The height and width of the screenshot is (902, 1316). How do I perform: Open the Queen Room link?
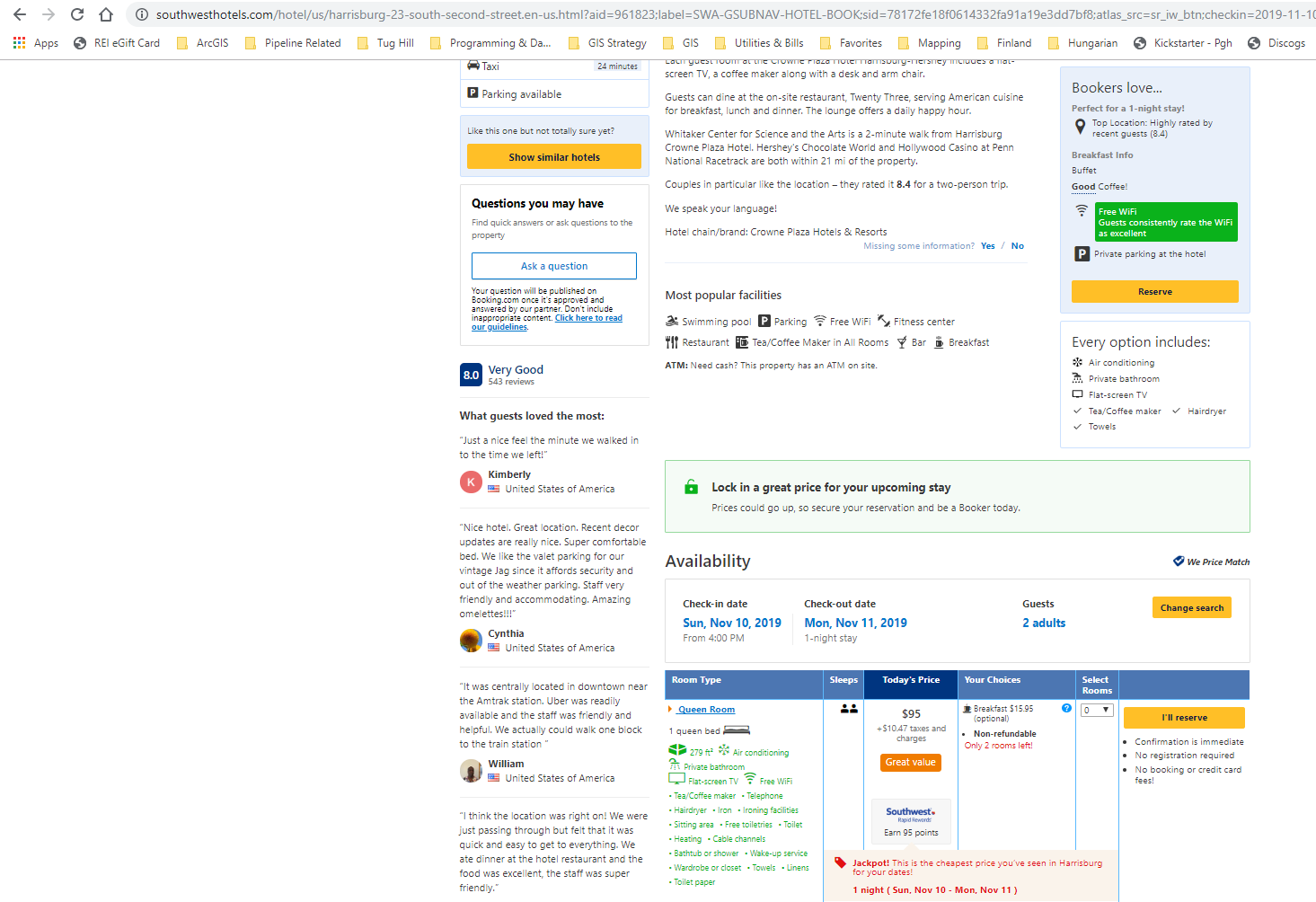(x=706, y=710)
